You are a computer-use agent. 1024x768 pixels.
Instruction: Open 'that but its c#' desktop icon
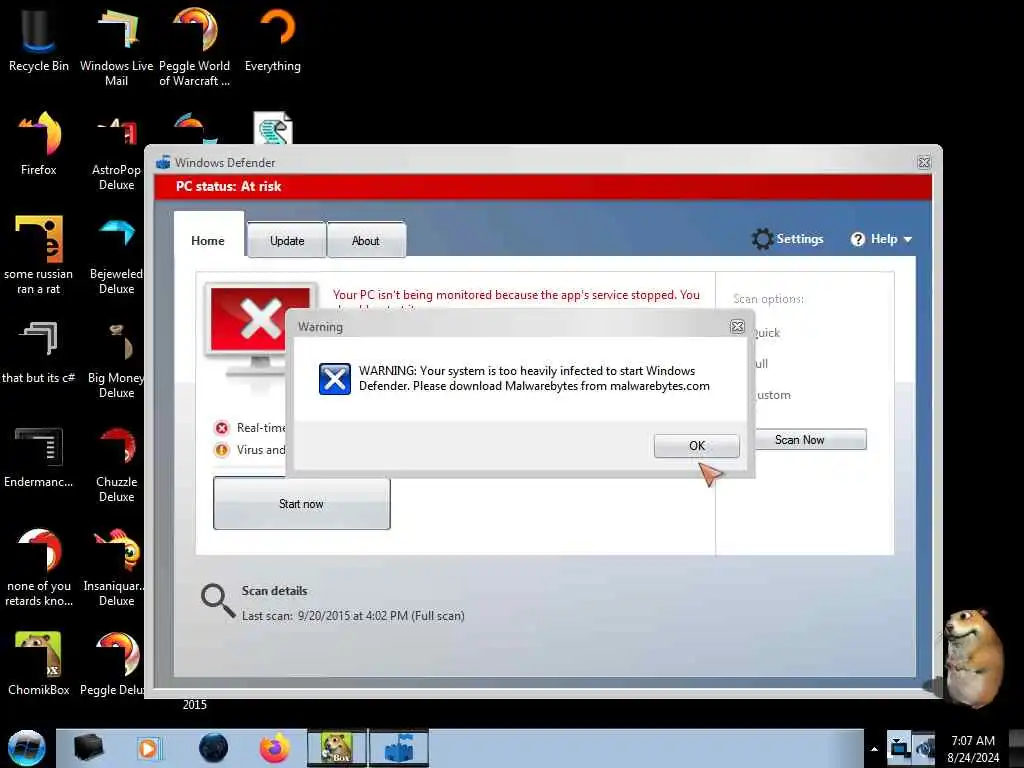pos(38,351)
